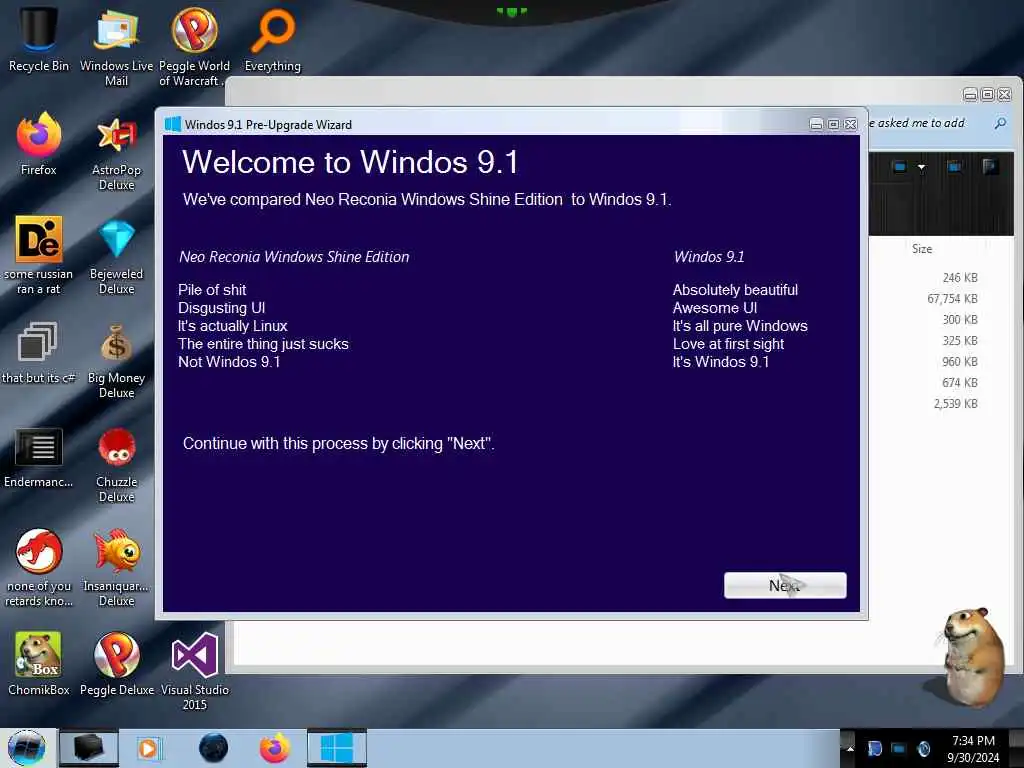Click the Windos wizard taskbar button
Image resolution: width=1024 pixels, height=768 pixels.
click(x=336, y=748)
